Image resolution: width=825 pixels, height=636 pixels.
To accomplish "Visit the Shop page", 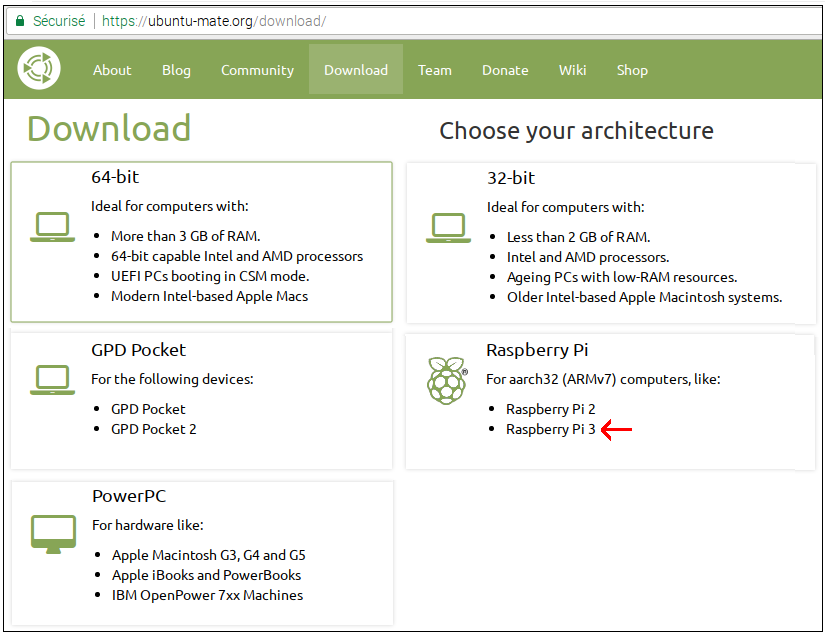I will point(632,70).
